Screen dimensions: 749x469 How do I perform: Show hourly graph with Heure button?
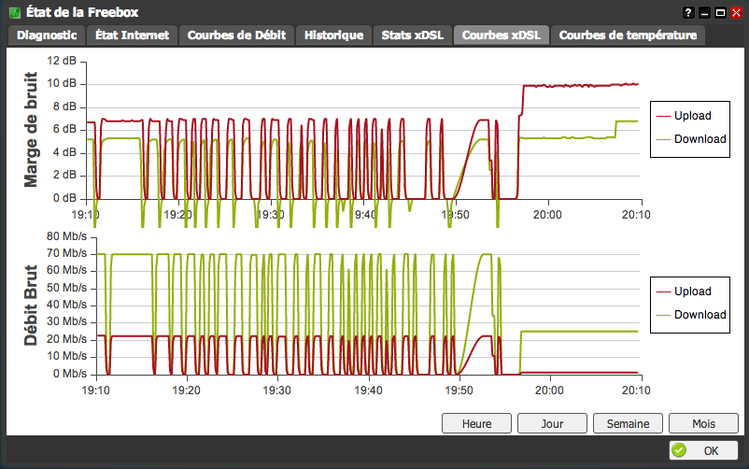pyautogui.click(x=477, y=424)
